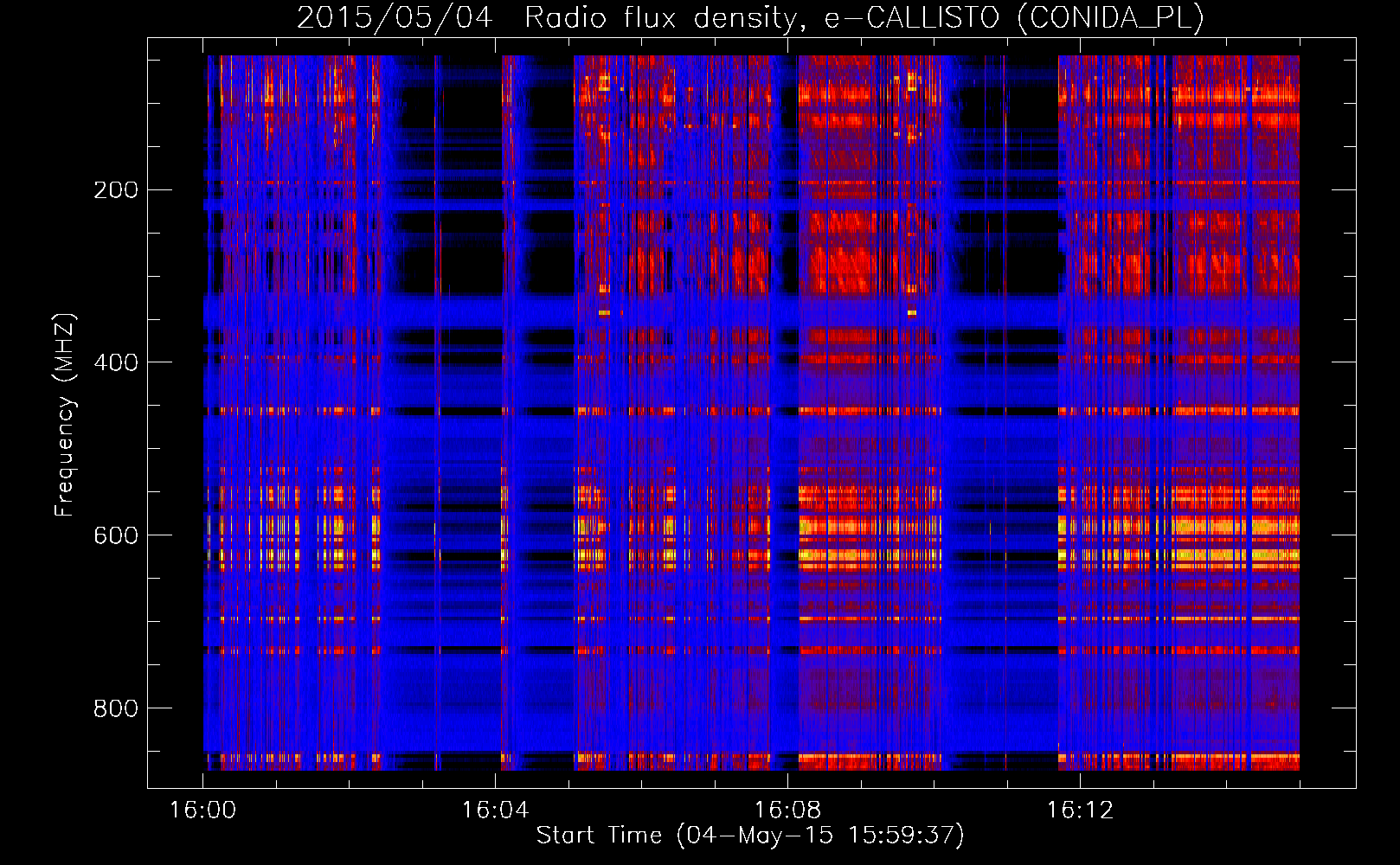The image size is (1400, 865).
Task: Click the 200 frequency tick label
Action: pos(116,189)
